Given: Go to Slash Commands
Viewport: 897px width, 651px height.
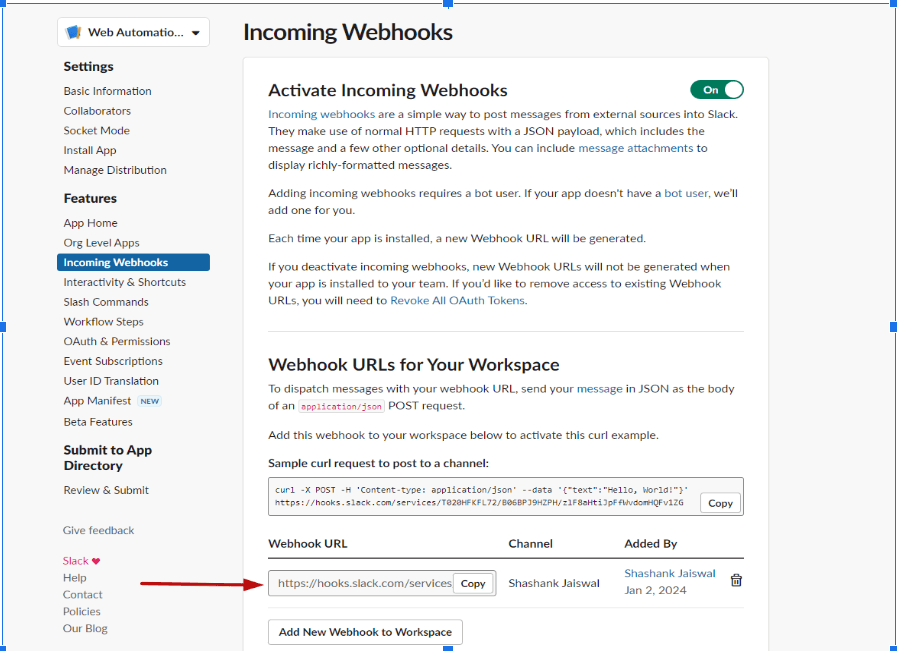Looking at the screenshot, I should tap(106, 302).
